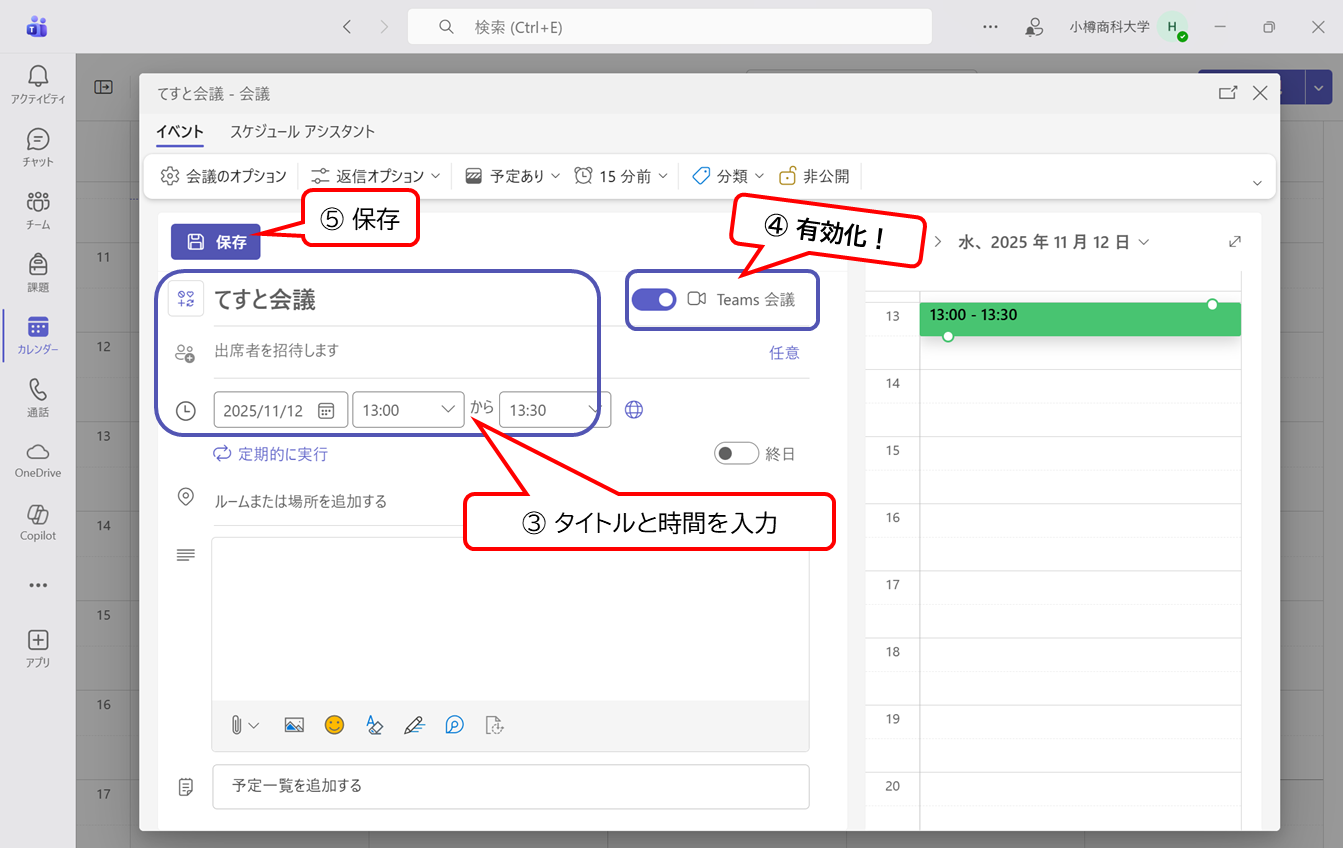Image resolution: width=1344 pixels, height=848 pixels.
Task: Open time zone globe icon
Action: [634, 410]
